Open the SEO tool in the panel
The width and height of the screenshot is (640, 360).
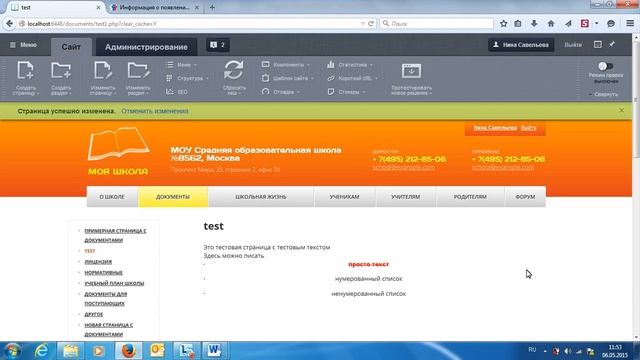click(177, 92)
